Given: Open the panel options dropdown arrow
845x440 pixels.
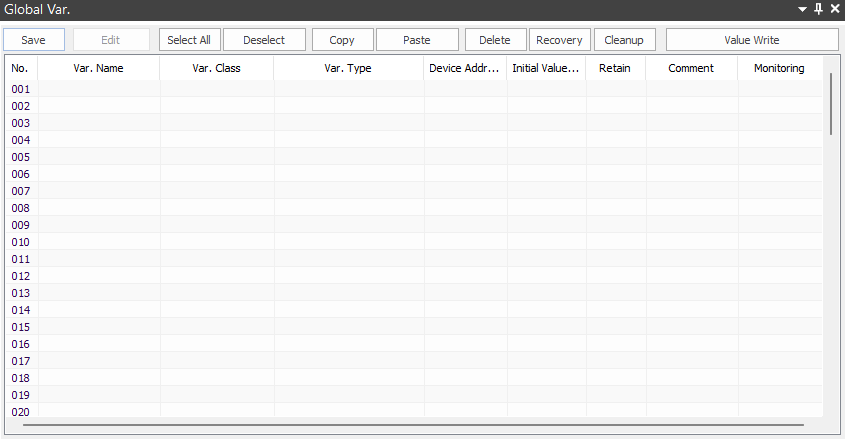Looking at the screenshot, I should coord(802,9).
